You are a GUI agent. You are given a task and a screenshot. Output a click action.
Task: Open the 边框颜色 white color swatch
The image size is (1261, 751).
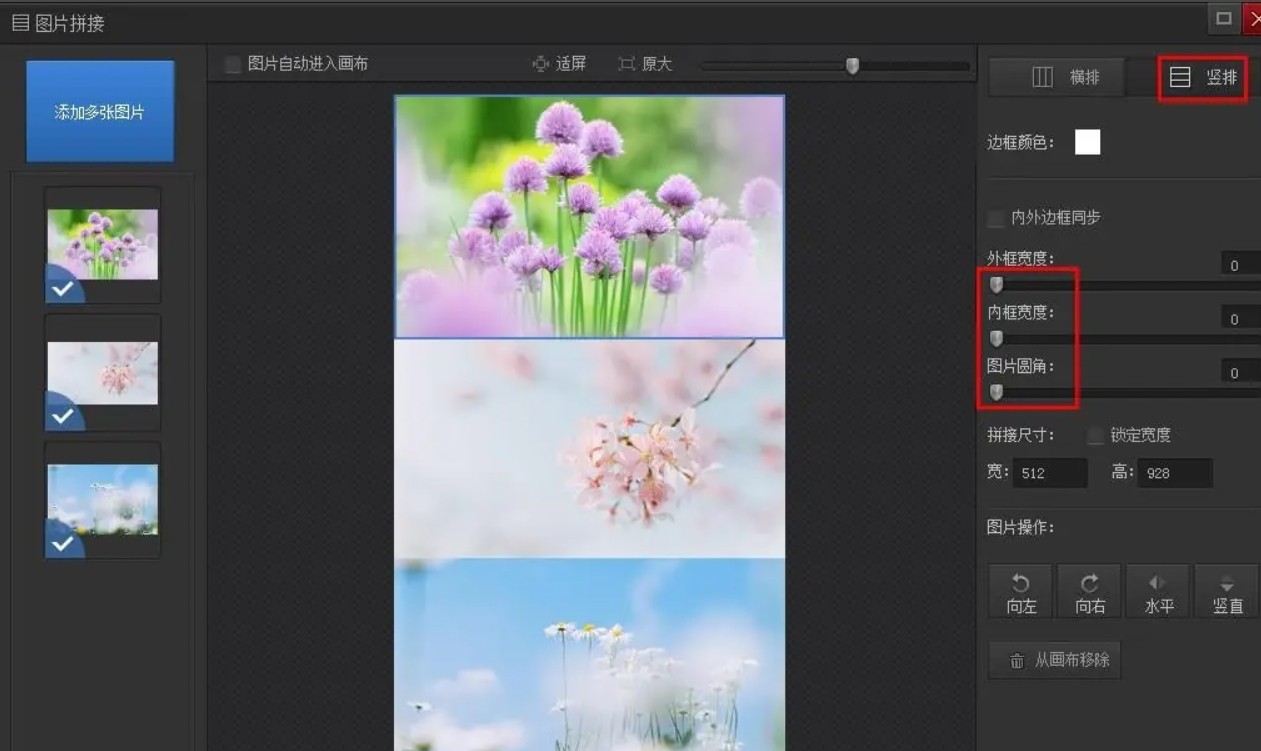point(1087,142)
